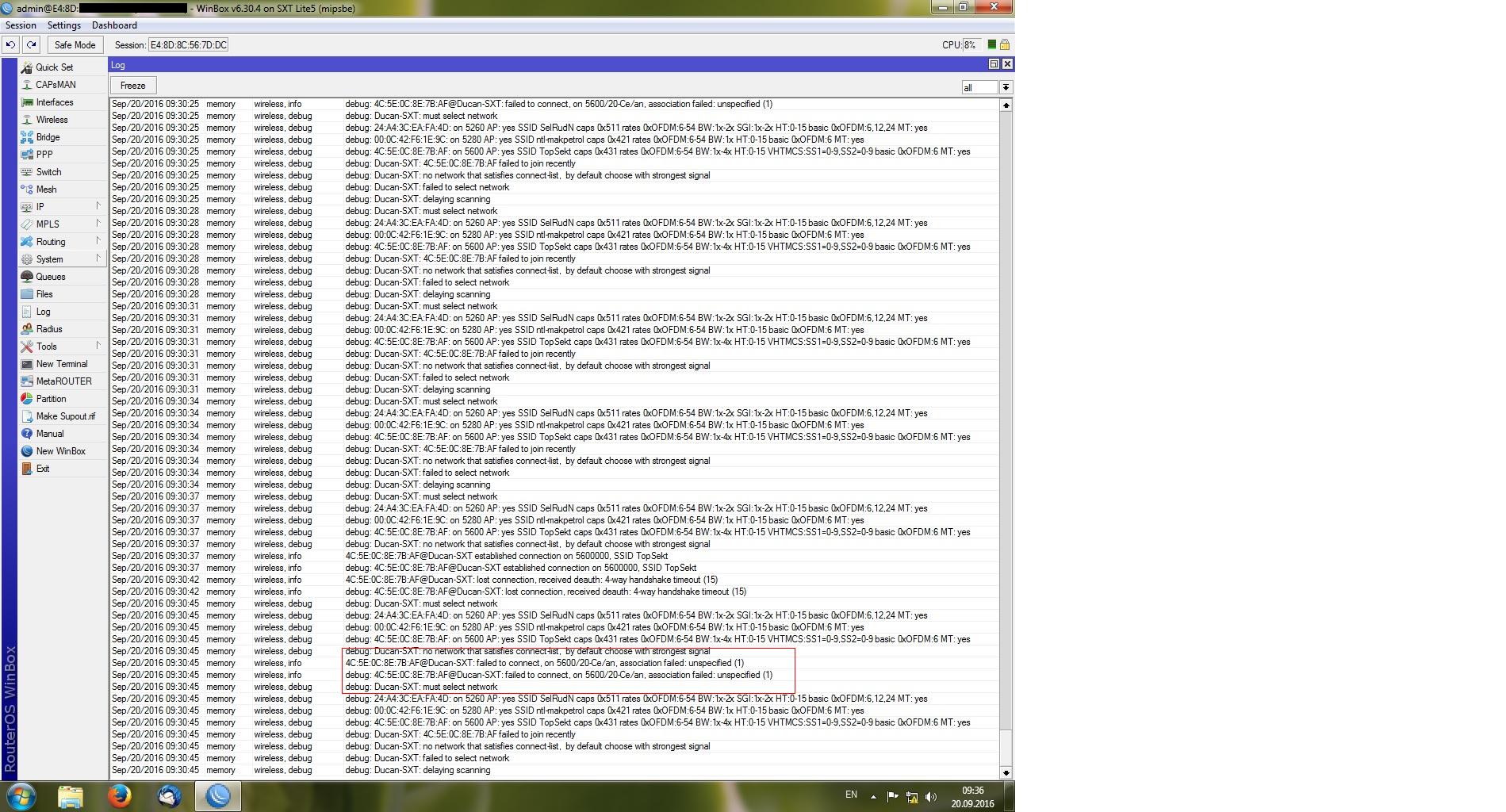
Task: Open Queues menu
Action: [50, 277]
